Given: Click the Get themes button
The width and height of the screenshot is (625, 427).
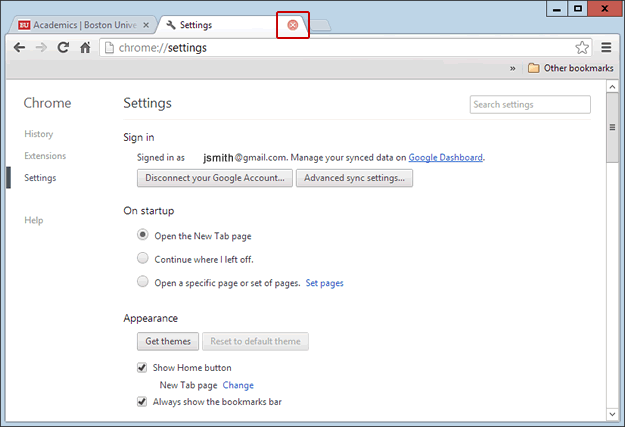Looking at the screenshot, I should (x=168, y=341).
